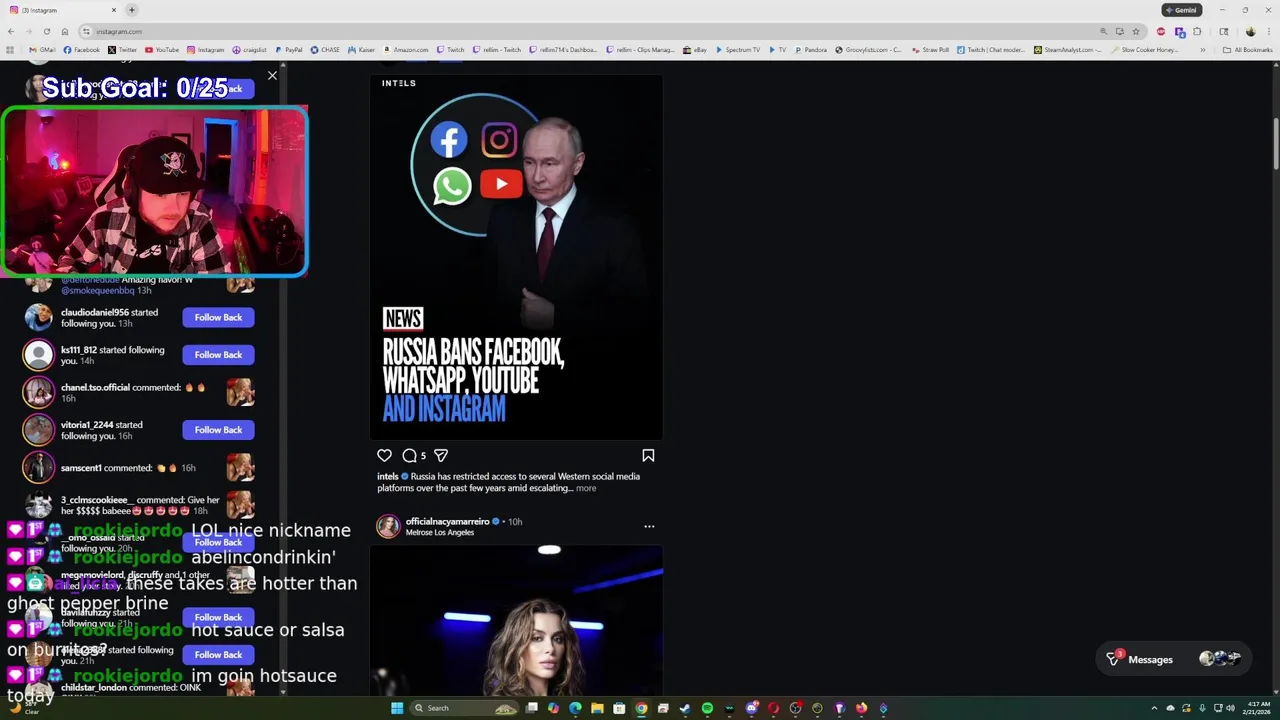Go back in the browser

click(x=10, y=31)
